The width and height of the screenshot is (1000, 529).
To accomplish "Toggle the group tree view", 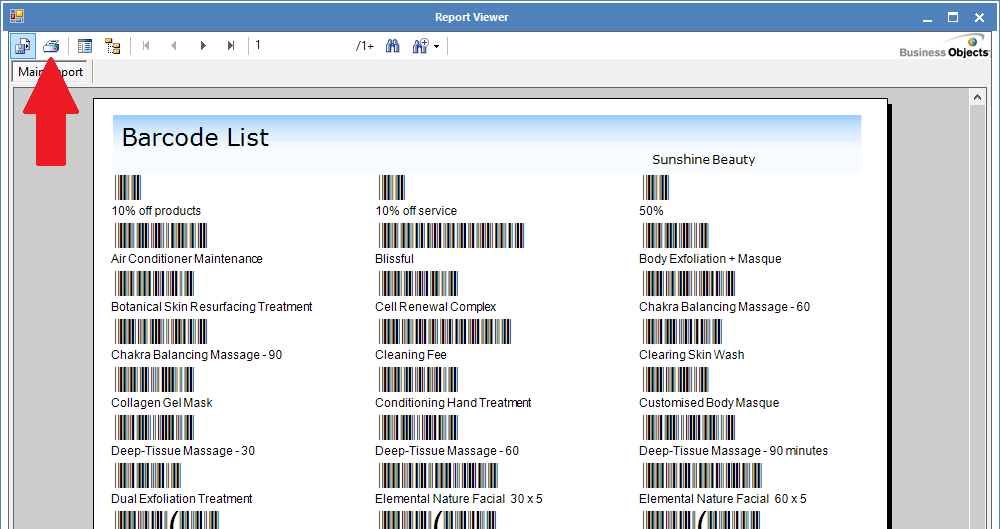I will click(112, 46).
